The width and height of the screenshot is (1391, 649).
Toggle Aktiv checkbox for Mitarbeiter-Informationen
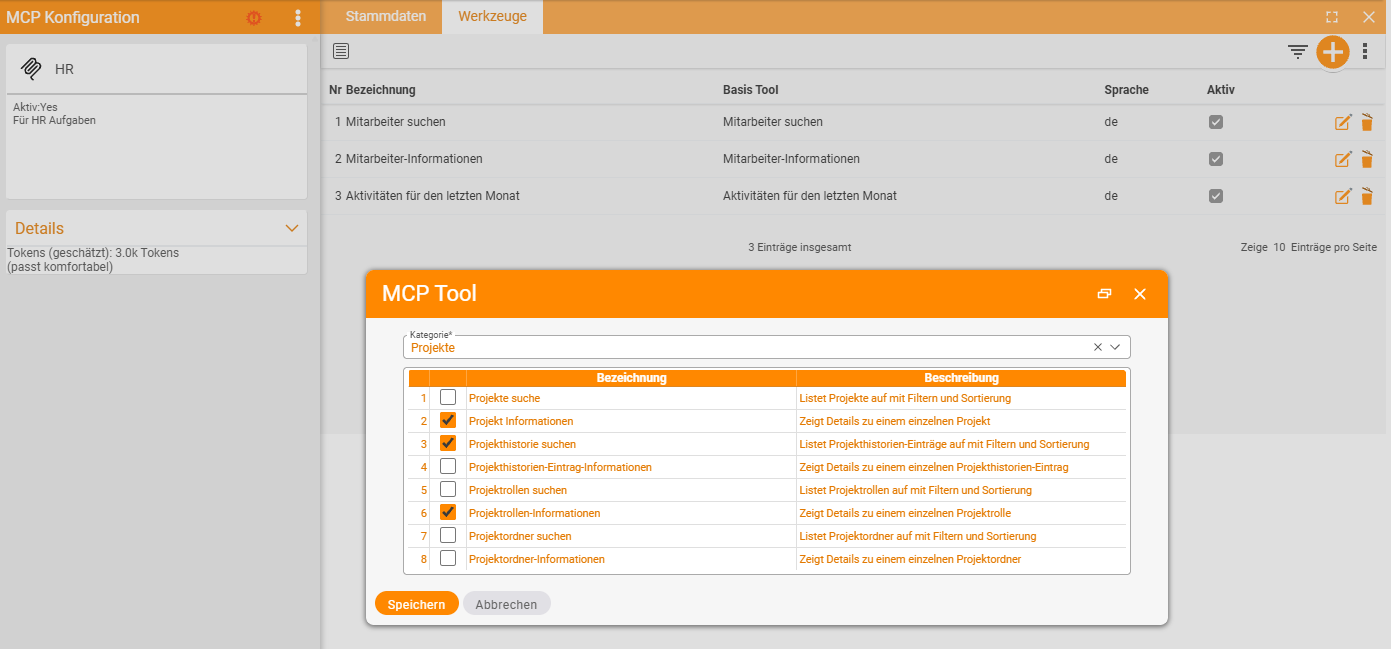tap(1216, 159)
